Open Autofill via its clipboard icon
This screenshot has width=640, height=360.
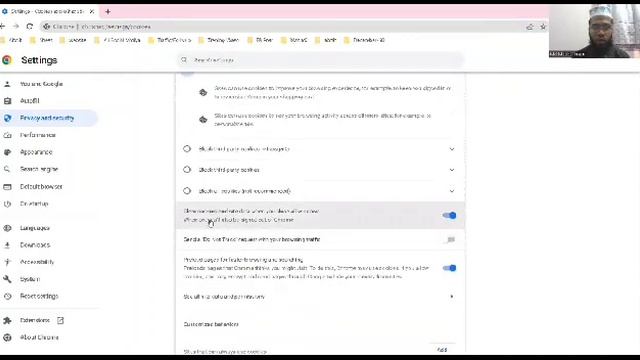point(7,101)
